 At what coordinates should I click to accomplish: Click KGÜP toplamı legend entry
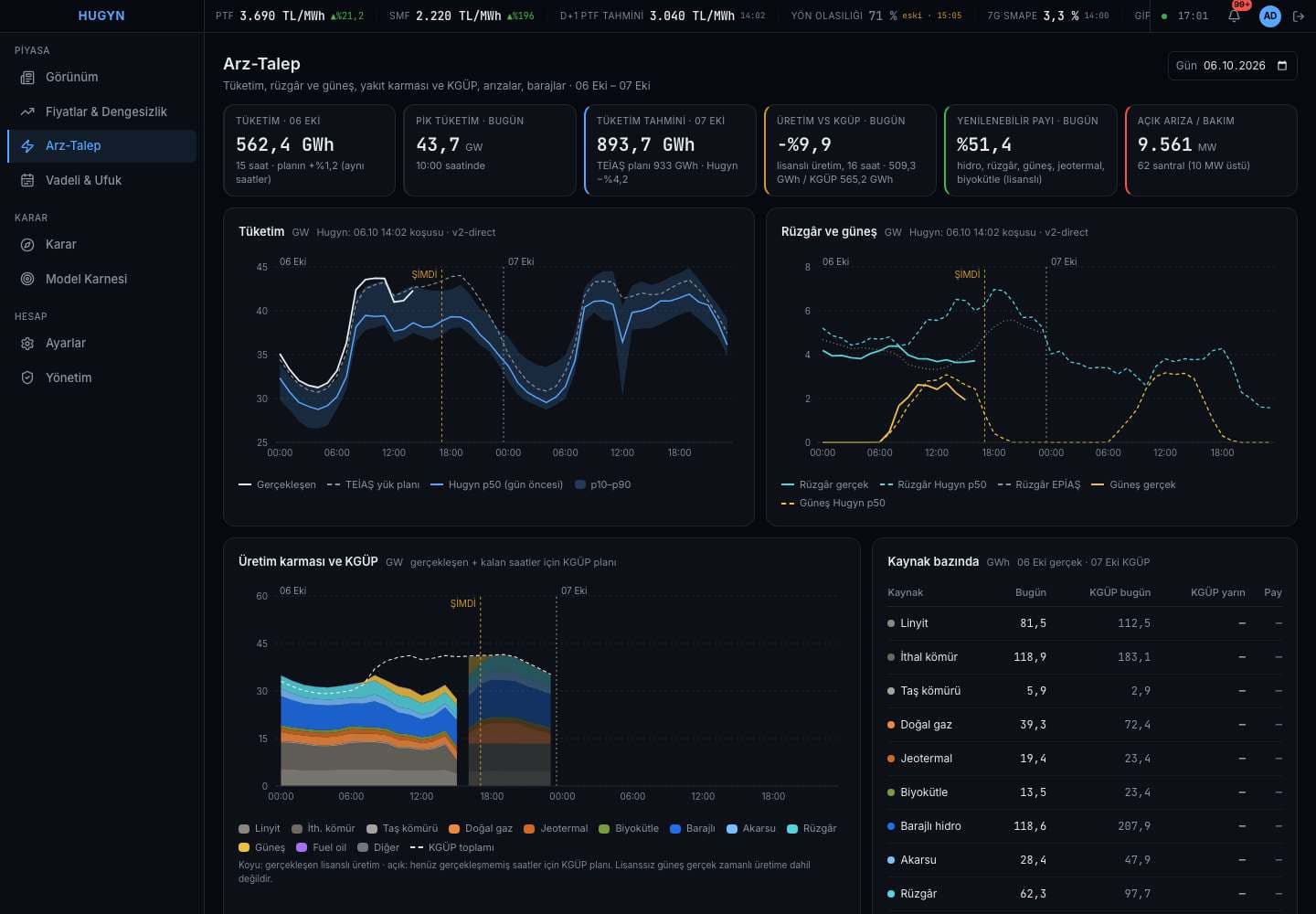click(x=451, y=848)
